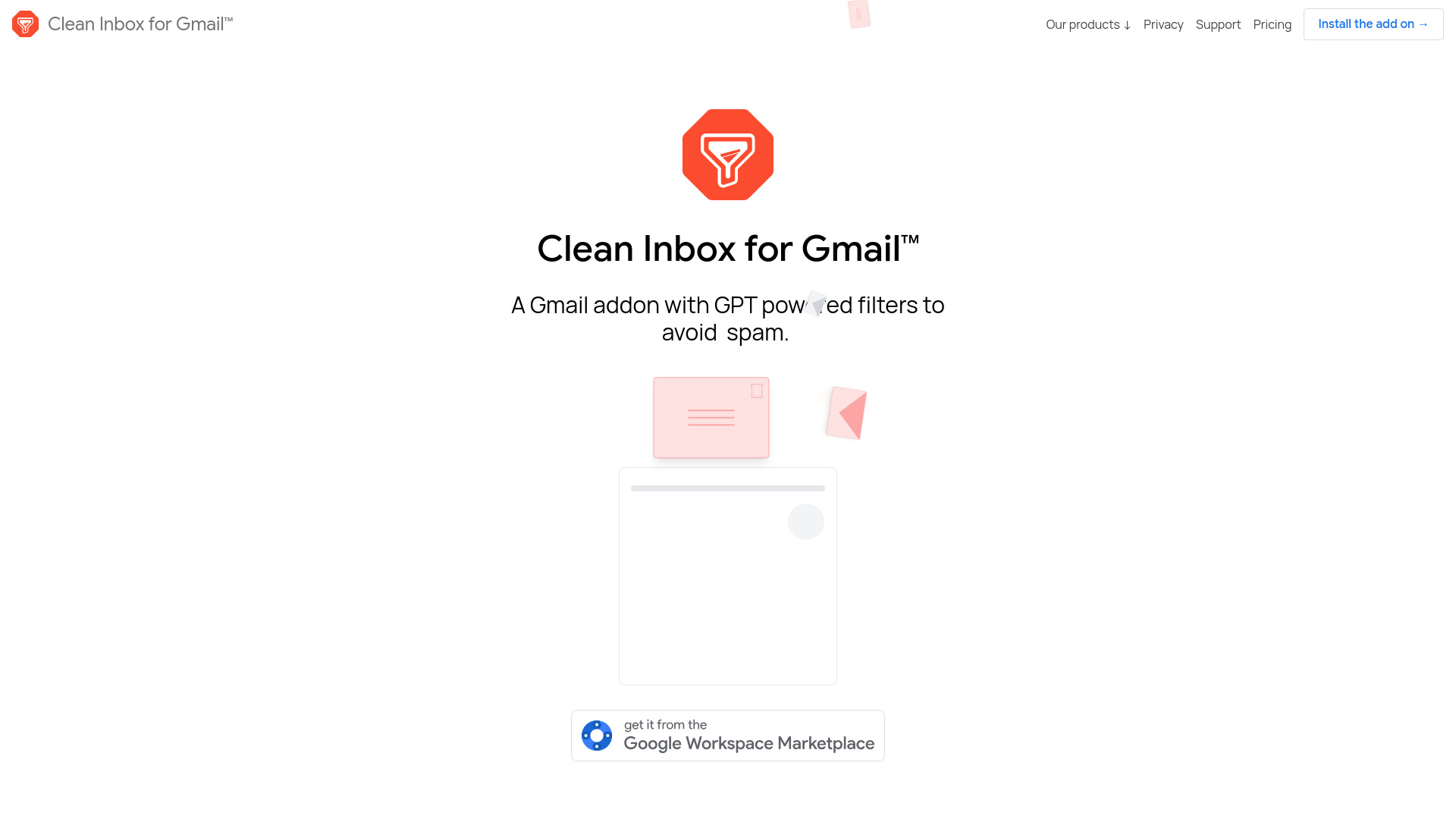Click the horizontal rule in the email preview
The height and width of the screenshot is (819, 1456).
pyautogui.click(x=728, y=488)
